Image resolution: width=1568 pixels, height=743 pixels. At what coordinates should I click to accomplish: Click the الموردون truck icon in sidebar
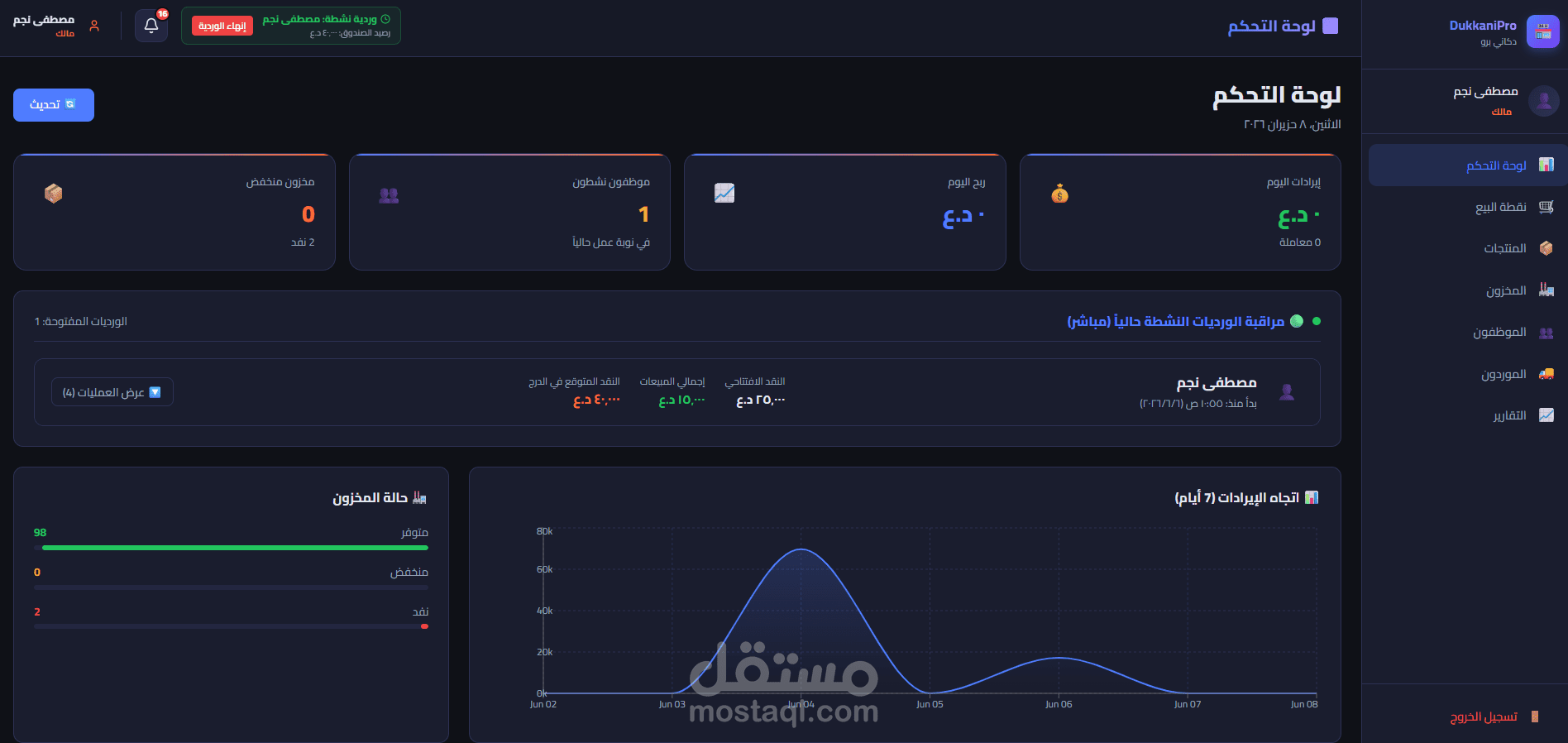click(1546, 374)
